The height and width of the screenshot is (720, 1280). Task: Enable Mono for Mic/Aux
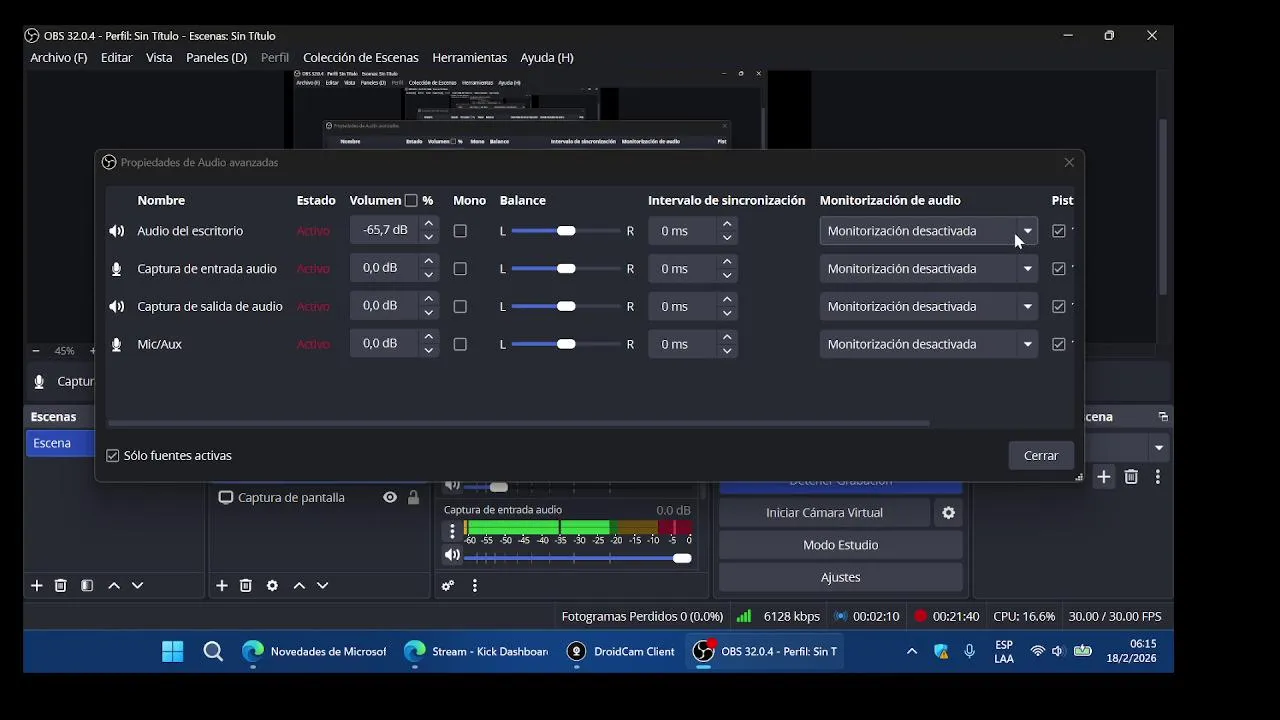pos(460,345)
